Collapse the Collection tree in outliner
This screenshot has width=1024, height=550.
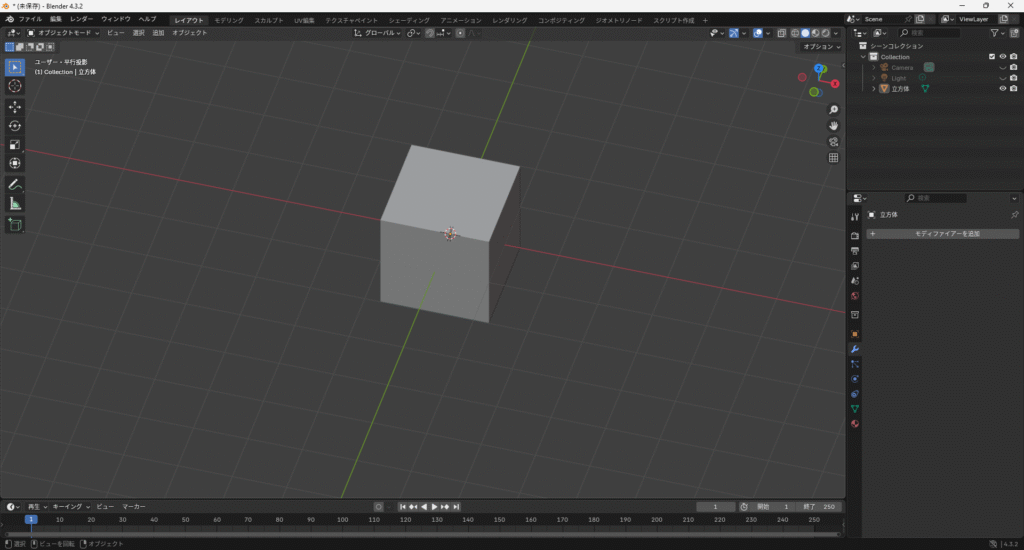863,57
